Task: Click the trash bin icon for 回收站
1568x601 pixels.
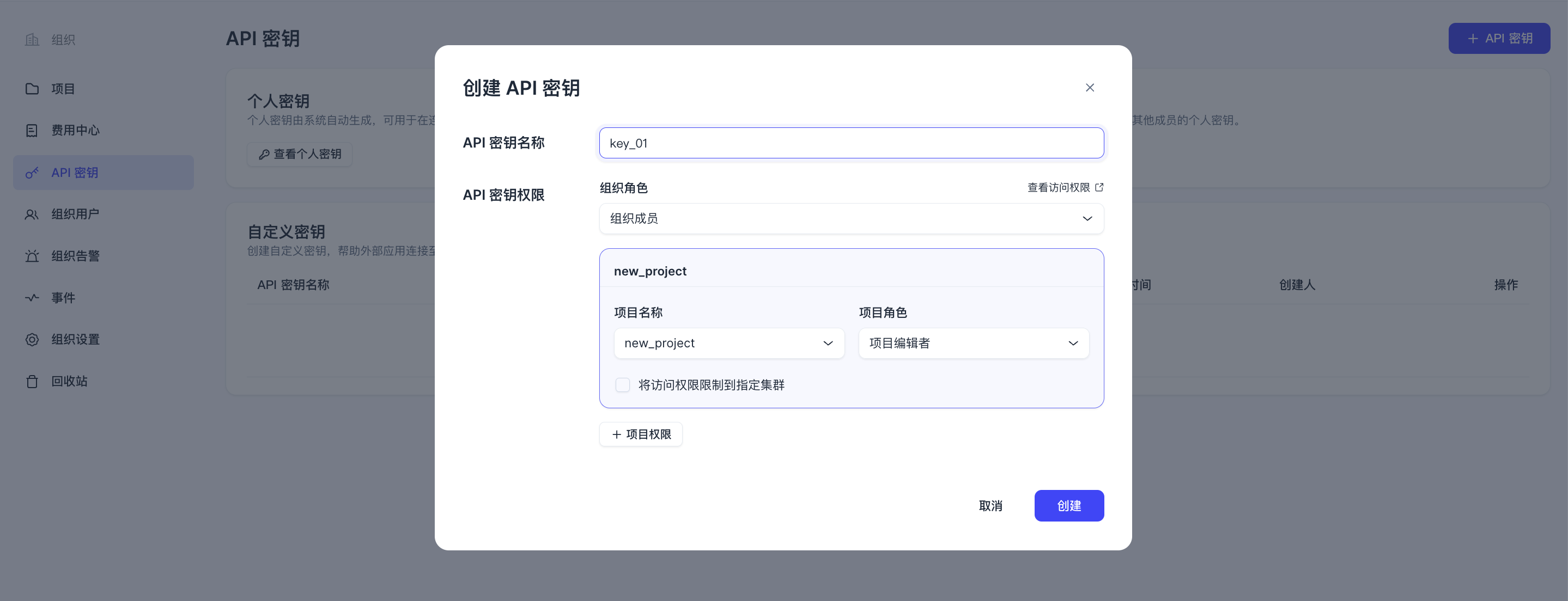Action: (x=32, y=382)
